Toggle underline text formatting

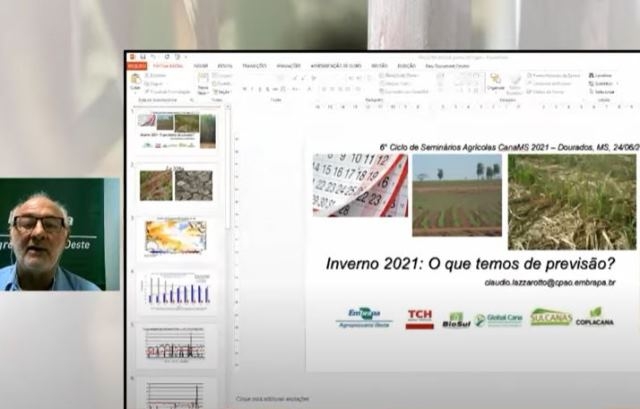point(260,89)
